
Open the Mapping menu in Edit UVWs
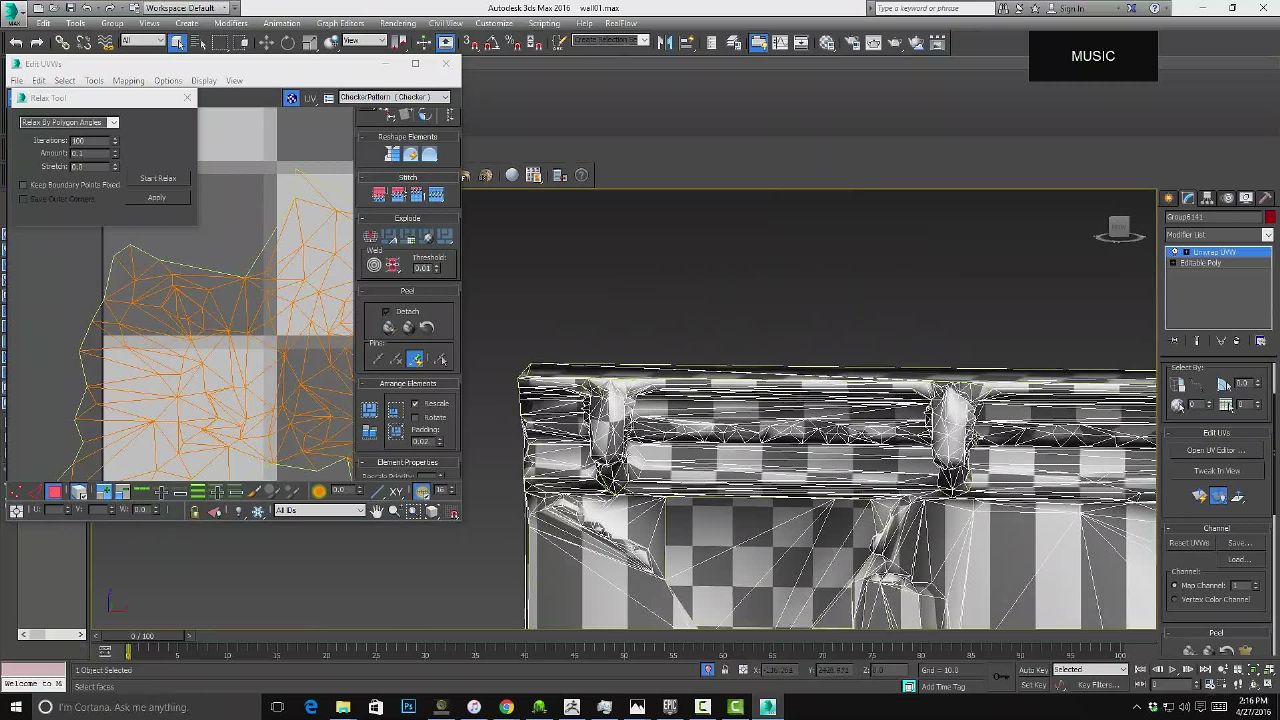pos(128,81)
